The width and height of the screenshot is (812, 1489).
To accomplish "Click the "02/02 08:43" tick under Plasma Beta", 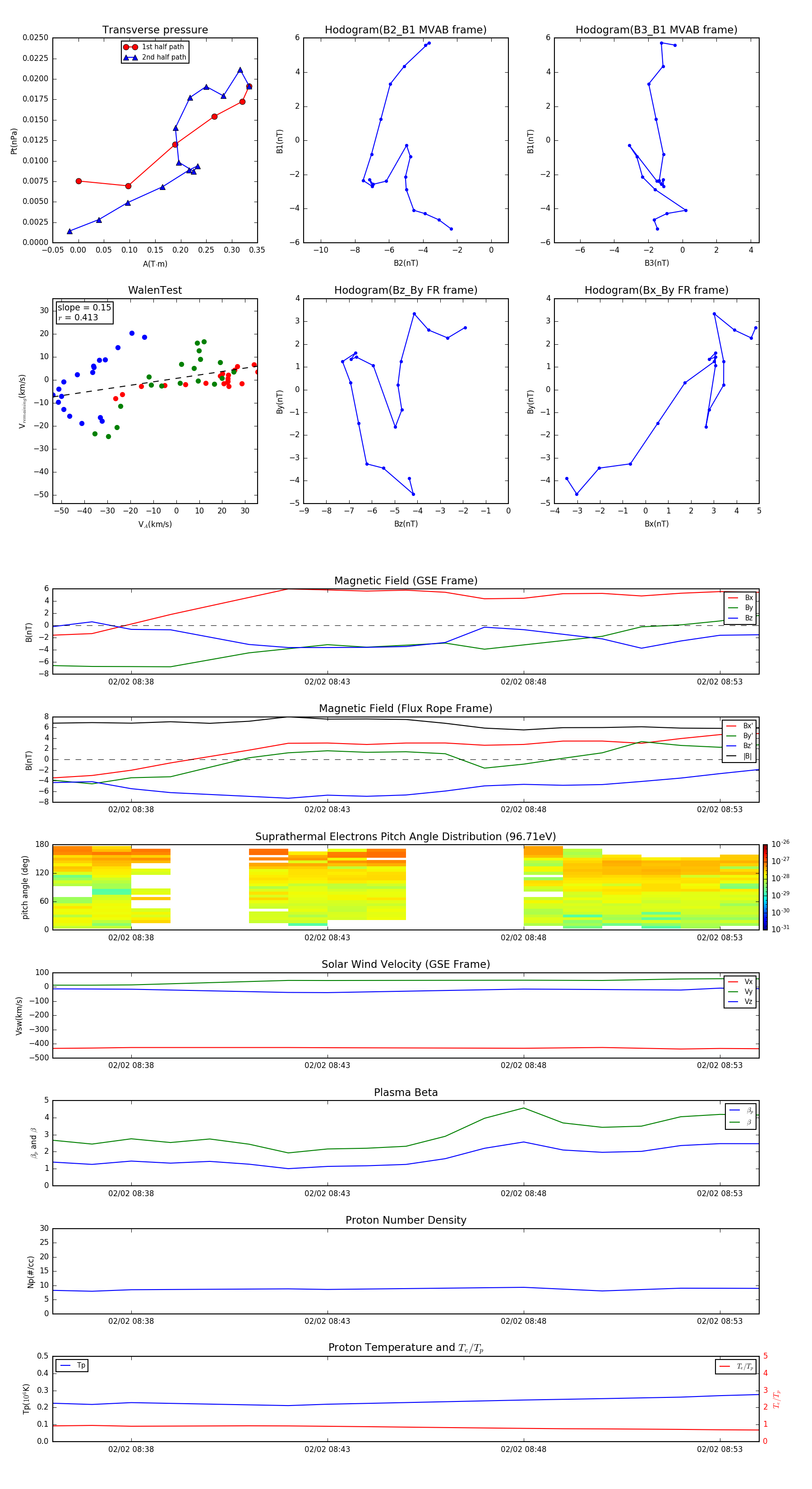I will click(x=327, y=1193).
